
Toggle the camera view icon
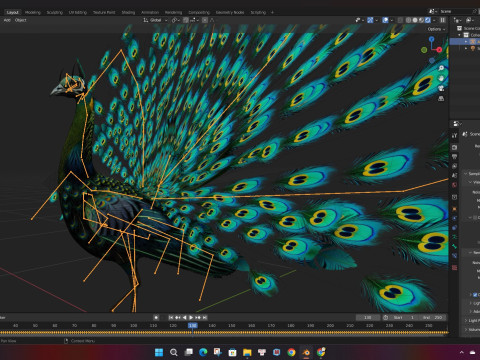tap(441, 88)
